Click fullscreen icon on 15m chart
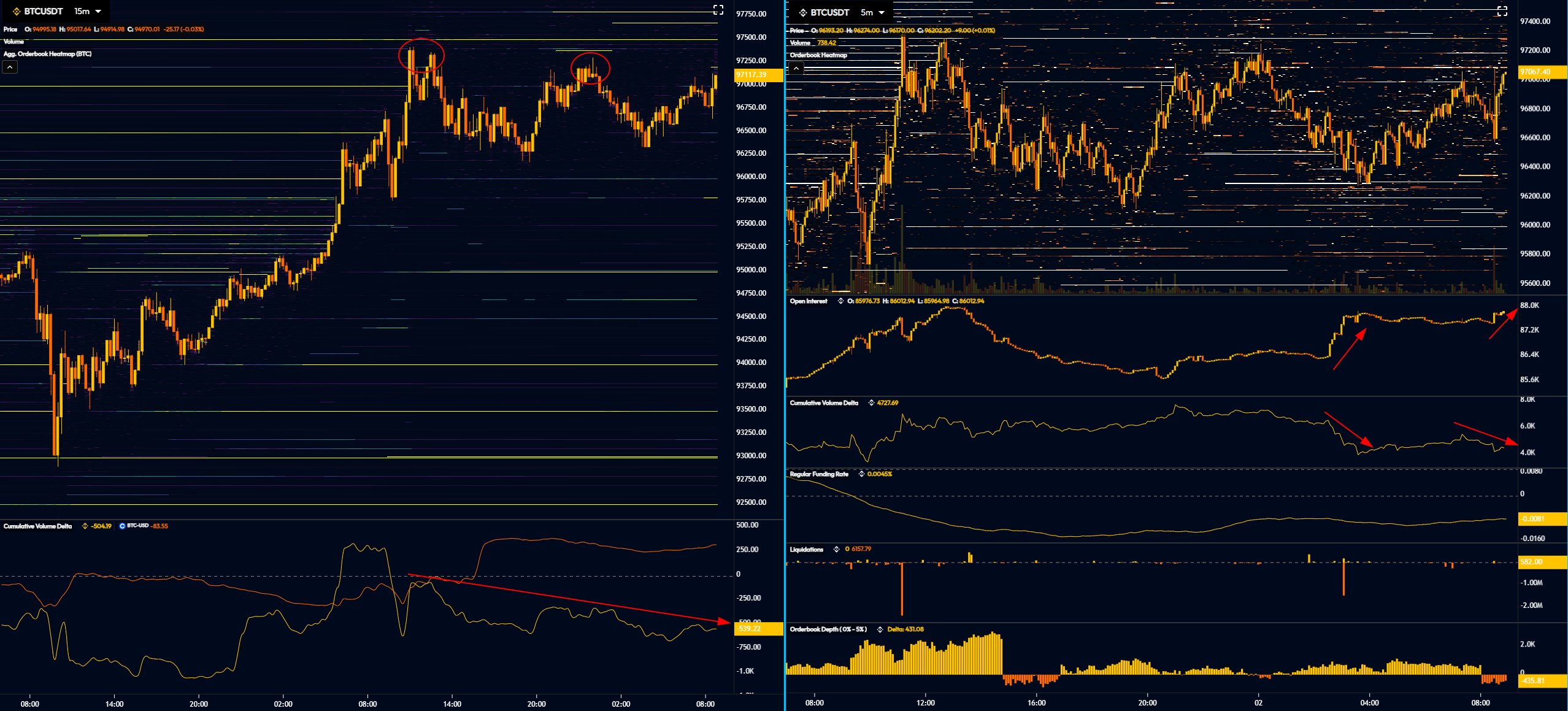Viewport: 1568px width, 711px height. click(718, 10)
